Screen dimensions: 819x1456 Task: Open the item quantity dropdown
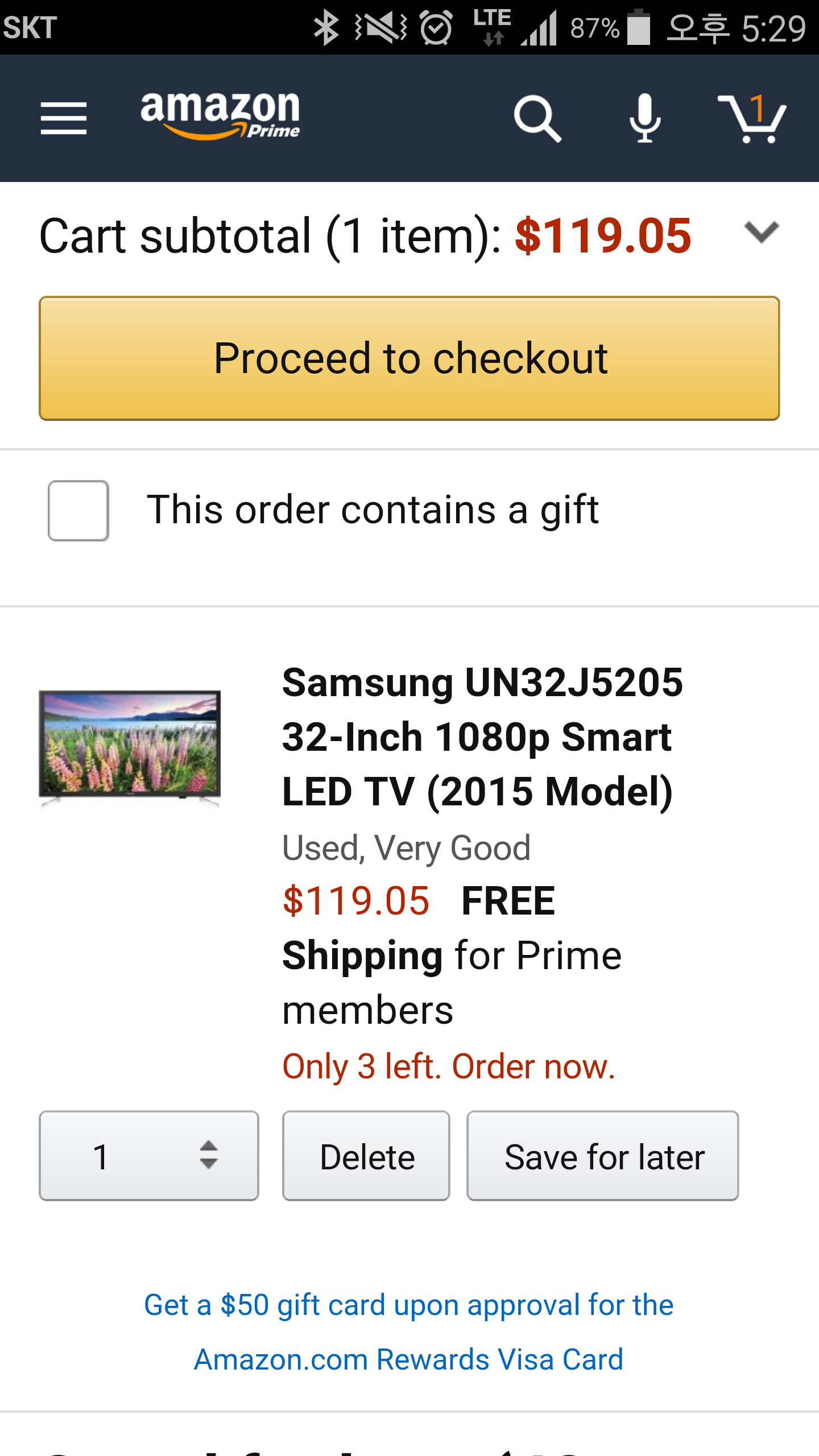point(149,1156)
